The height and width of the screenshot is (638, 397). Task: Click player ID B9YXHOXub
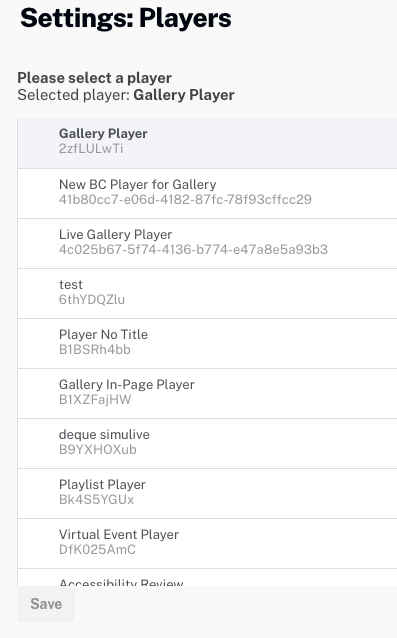point(98,450)
